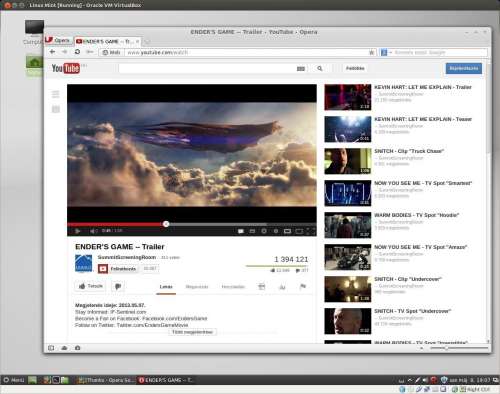
Task: Submit search with the magnifier button
Action: point(320,68)
